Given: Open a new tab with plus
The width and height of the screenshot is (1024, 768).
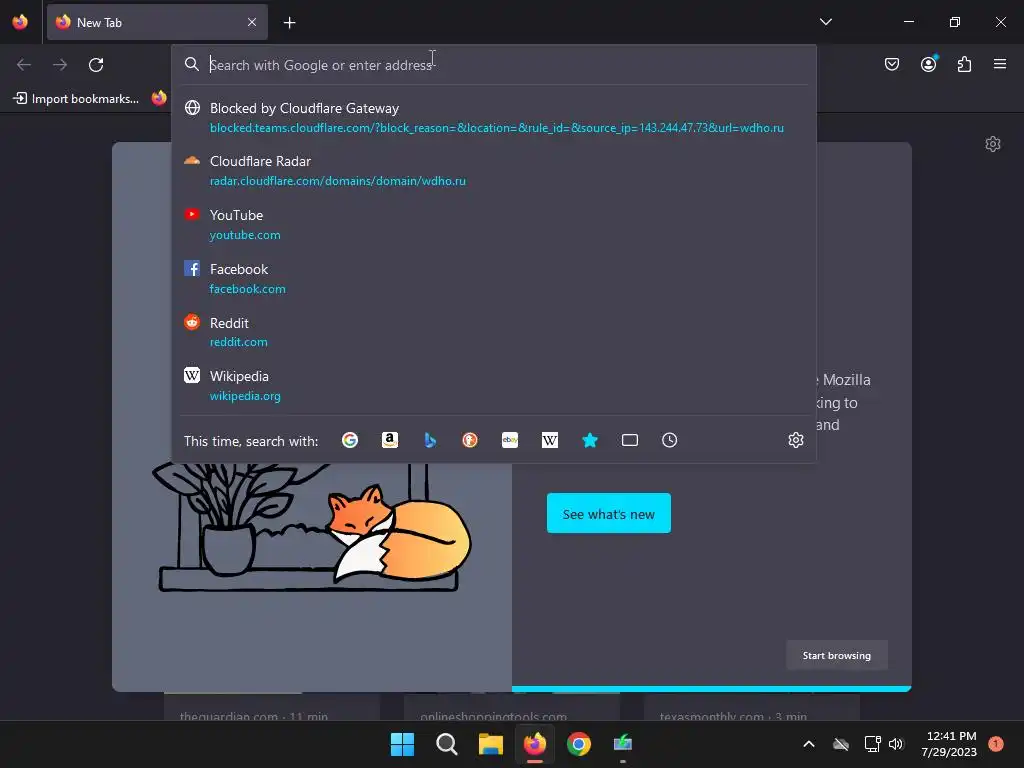Looking at the screenshot, I should tap(289, 23).
